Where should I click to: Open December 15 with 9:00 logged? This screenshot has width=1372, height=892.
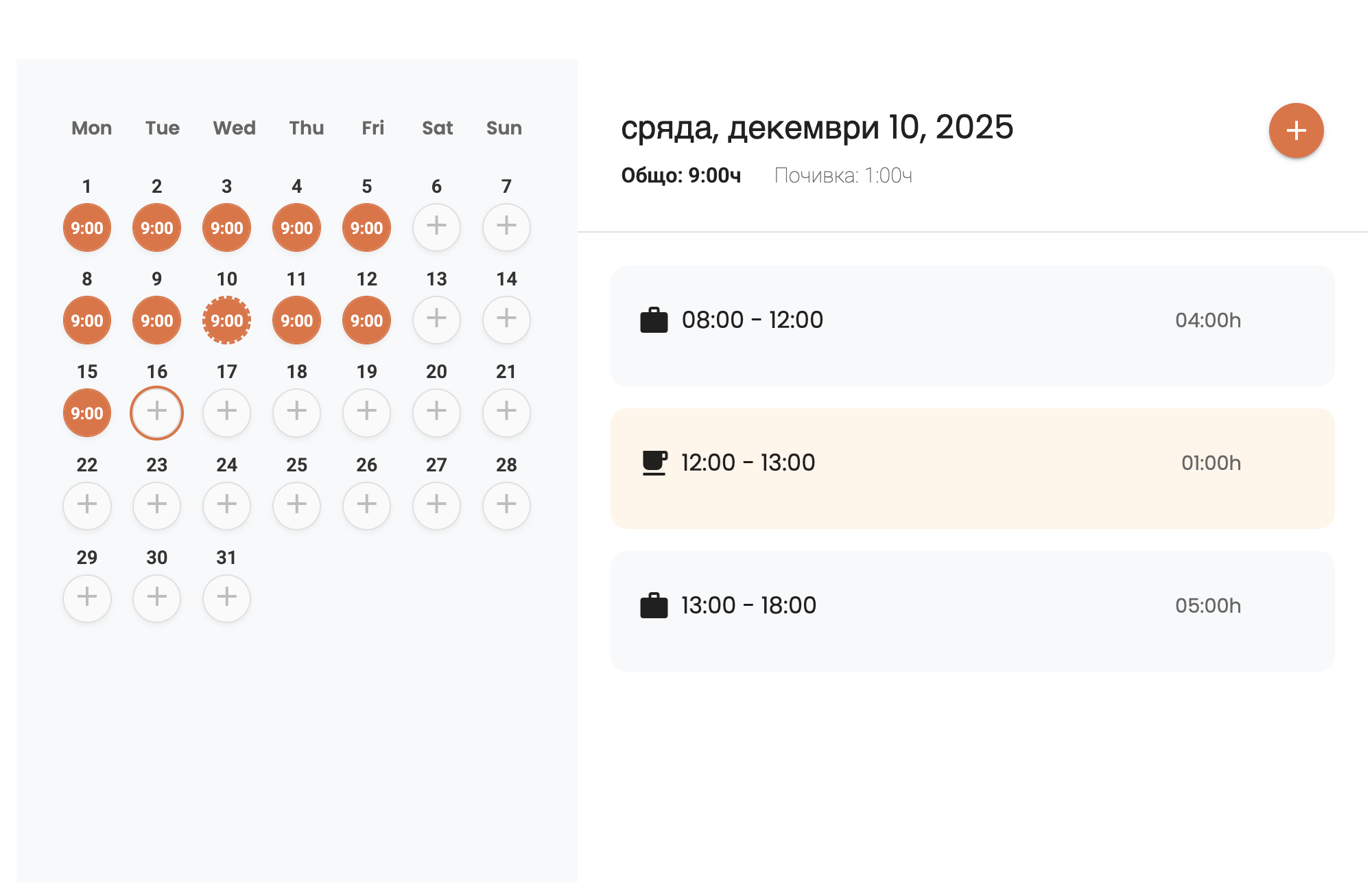[x=87, y=412]
